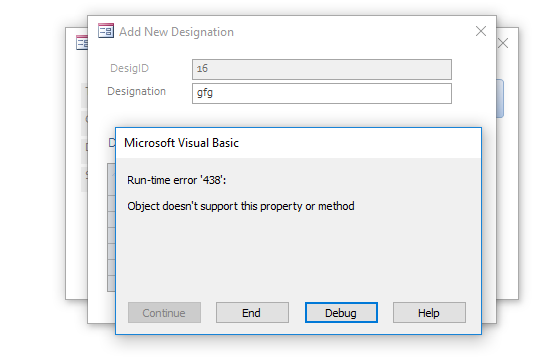Click the Designation label
The height and width of the screenshot is (362, 548).
[x=136, y=91]
